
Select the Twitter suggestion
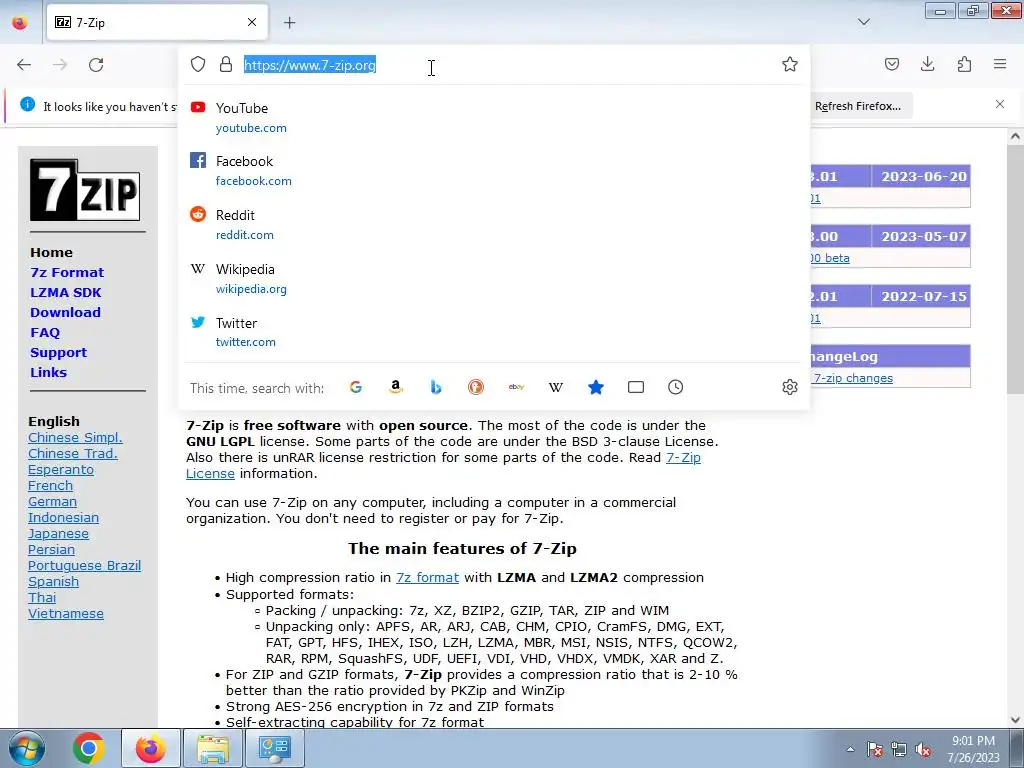494,332
